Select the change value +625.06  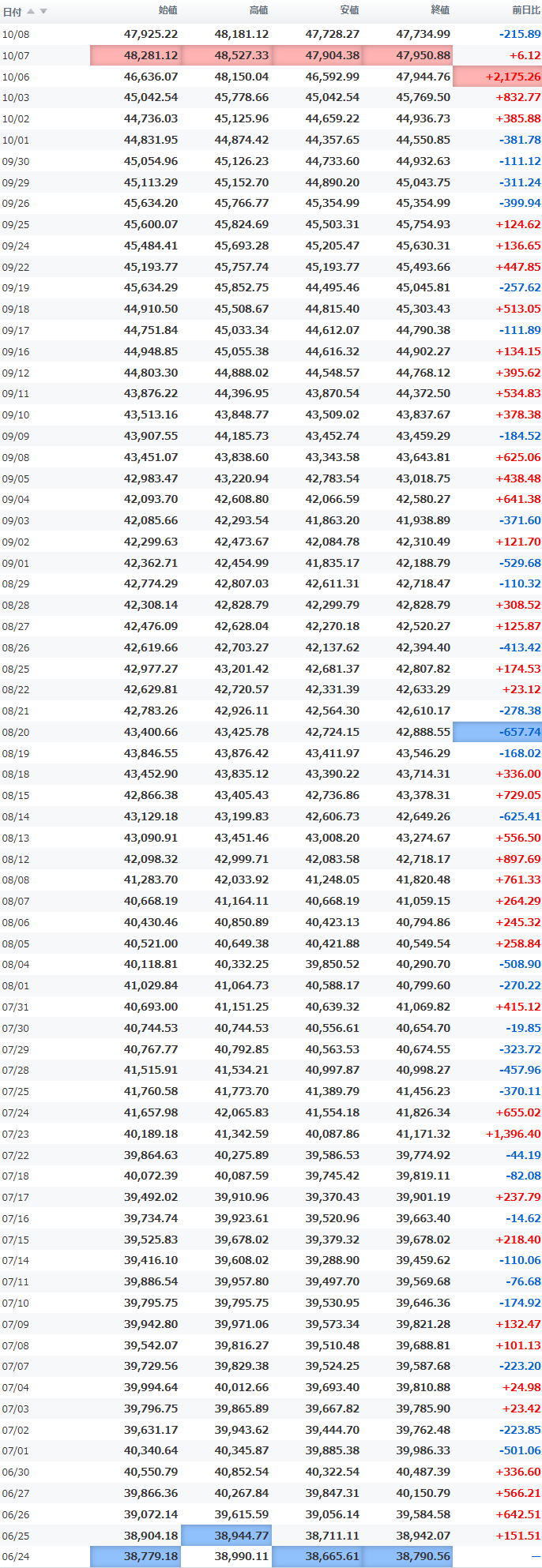coord(518,457)
